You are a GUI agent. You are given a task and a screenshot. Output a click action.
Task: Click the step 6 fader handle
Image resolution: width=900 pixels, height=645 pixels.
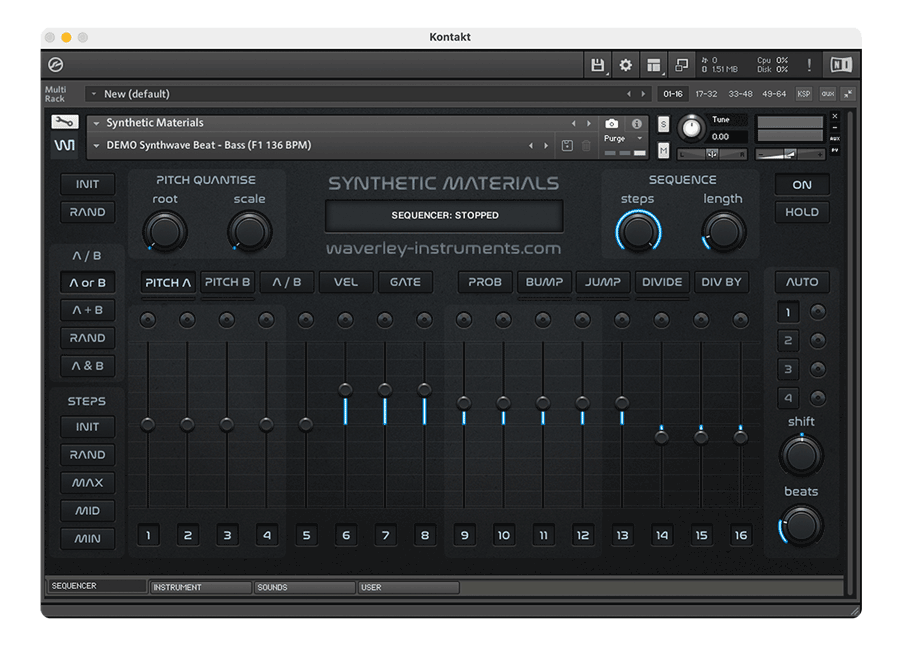pyautogui.click(x=346, y=390)
